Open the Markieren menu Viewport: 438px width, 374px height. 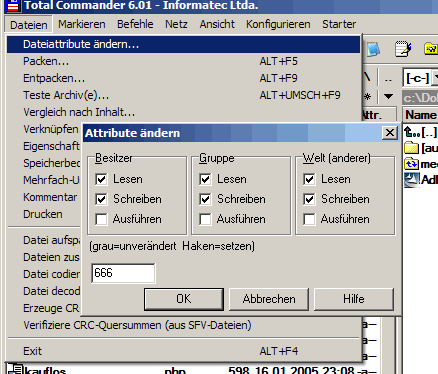[82, 24]
